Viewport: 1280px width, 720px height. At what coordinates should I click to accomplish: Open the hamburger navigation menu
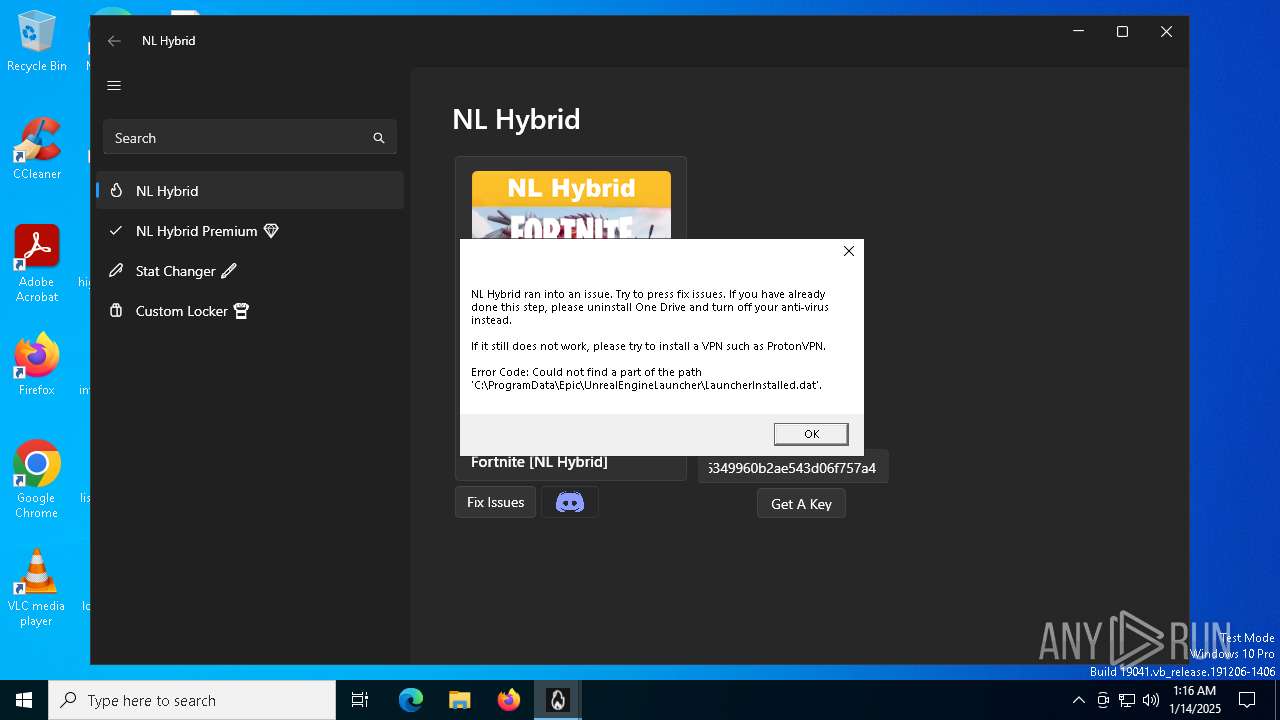[114, 86]
